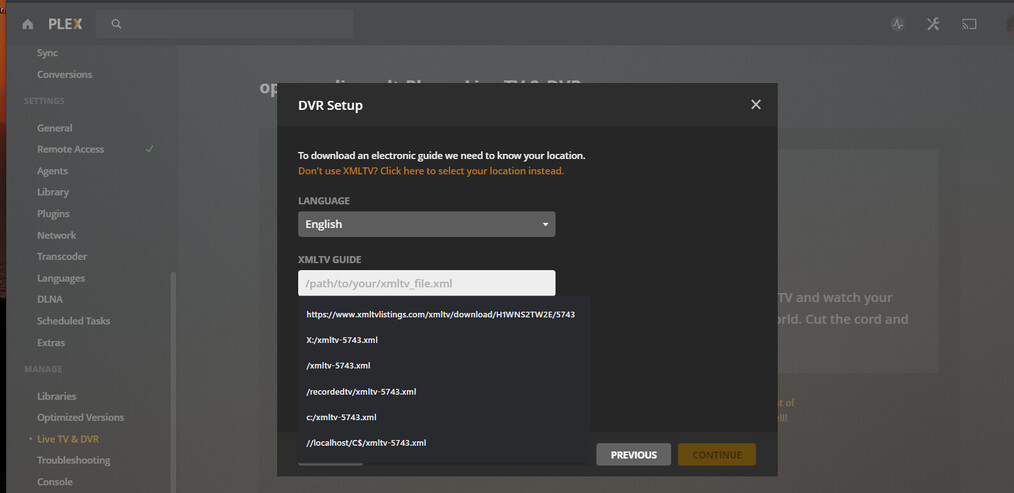The width and height of the screenshot is (1014, 493).
Task: Open General settings
Action: coord(54,128)
